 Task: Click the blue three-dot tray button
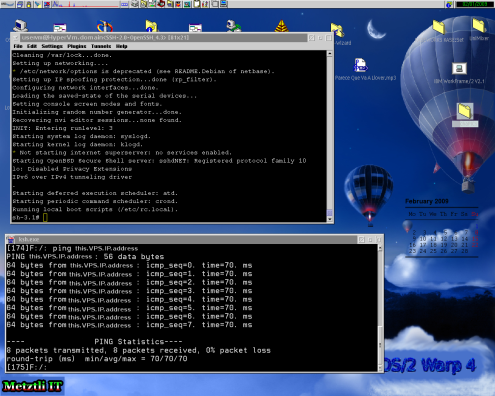coord(124,4)
